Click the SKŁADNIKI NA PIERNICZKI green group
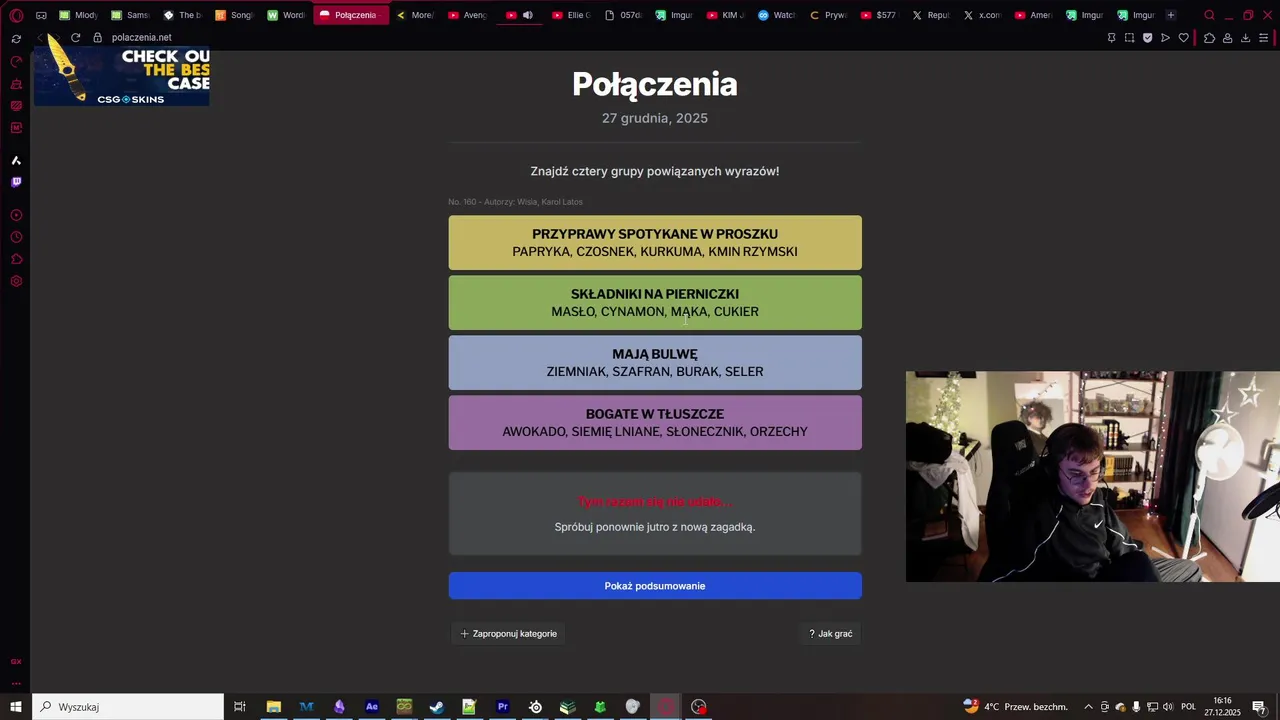Screen dimensions: 1280x720 tap(655, 303)
